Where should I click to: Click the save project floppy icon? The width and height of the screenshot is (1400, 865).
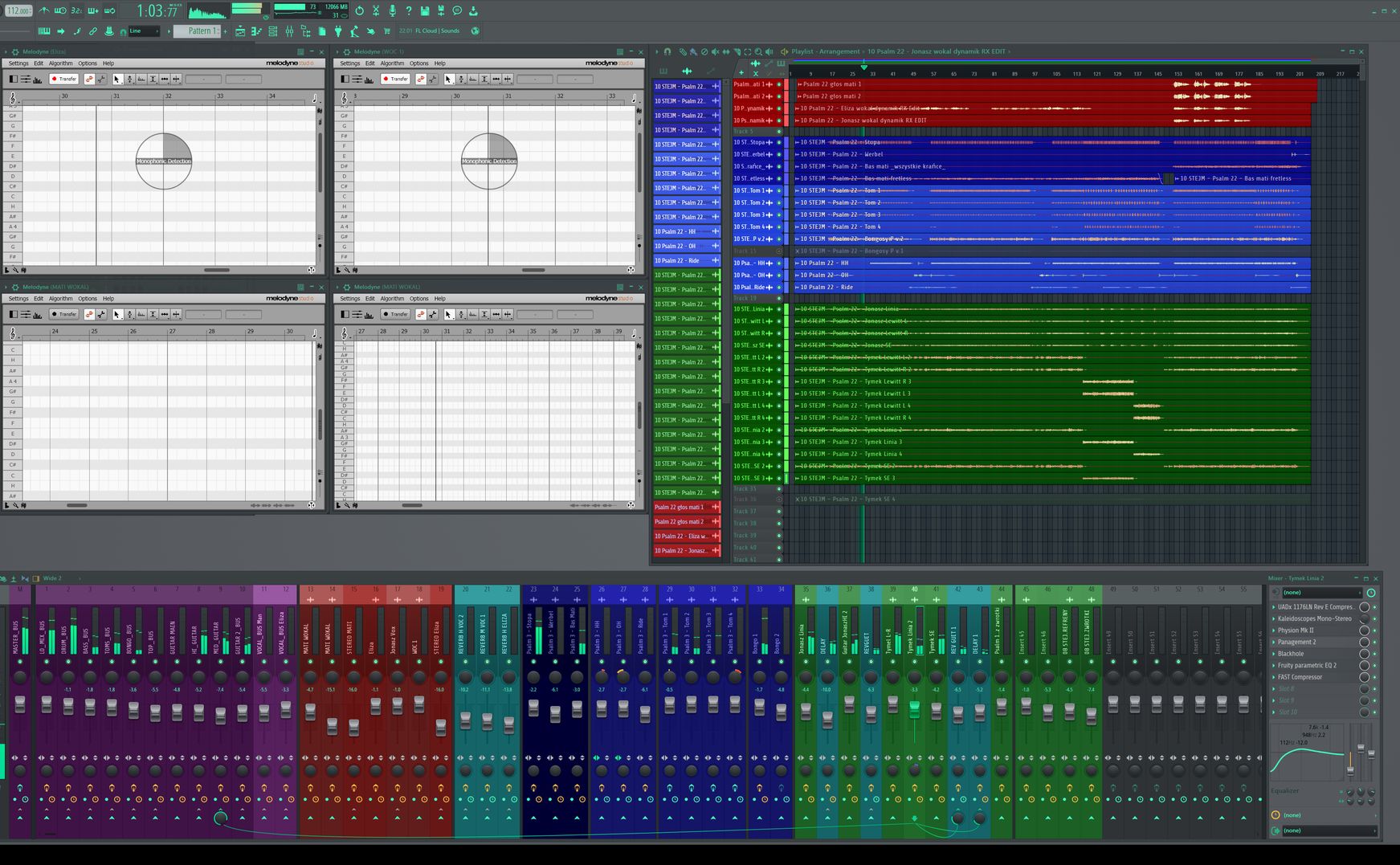coord(425,10)
